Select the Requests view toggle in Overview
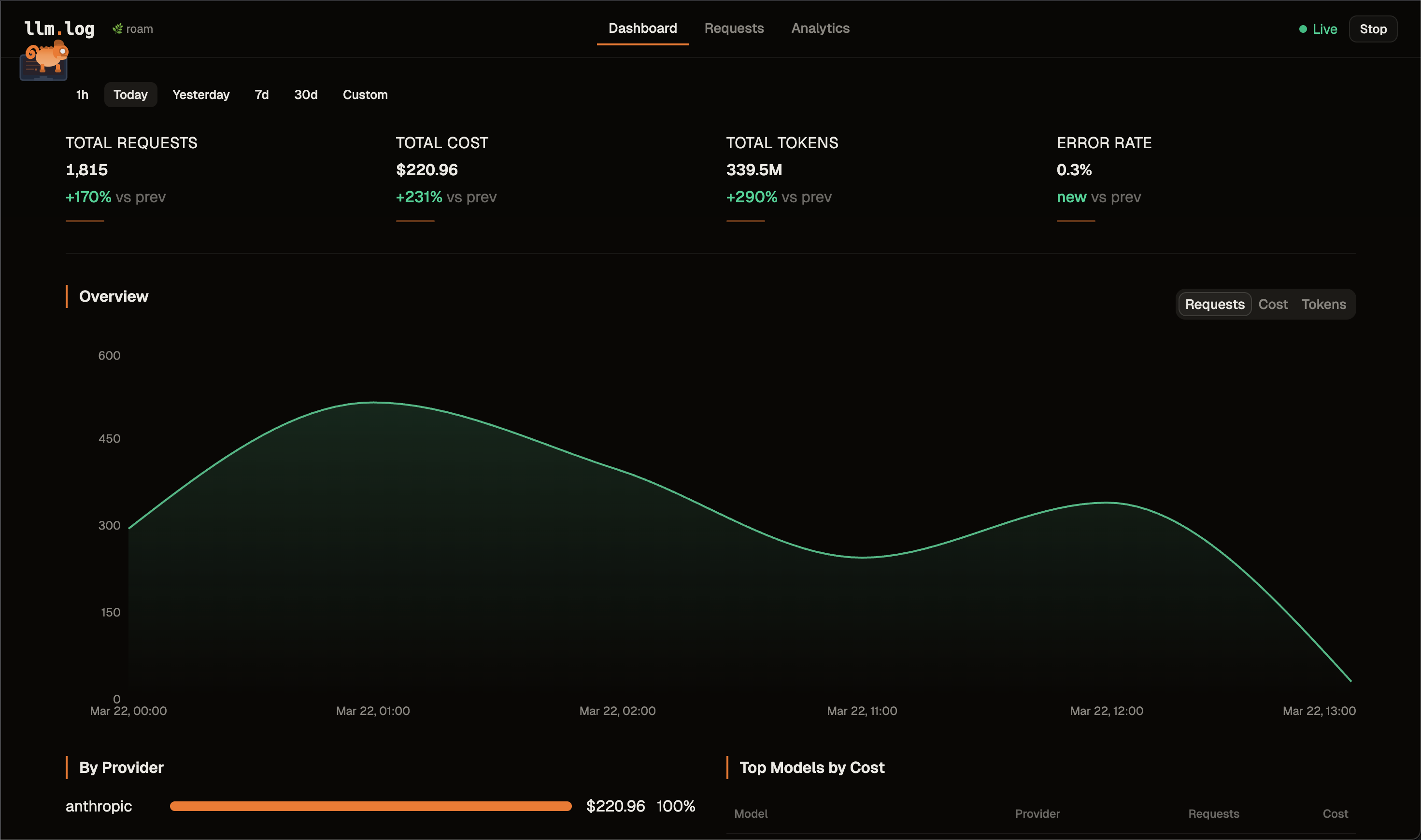The height and width of the screenshot is (840, 1421). click(x=1214, y=304)
